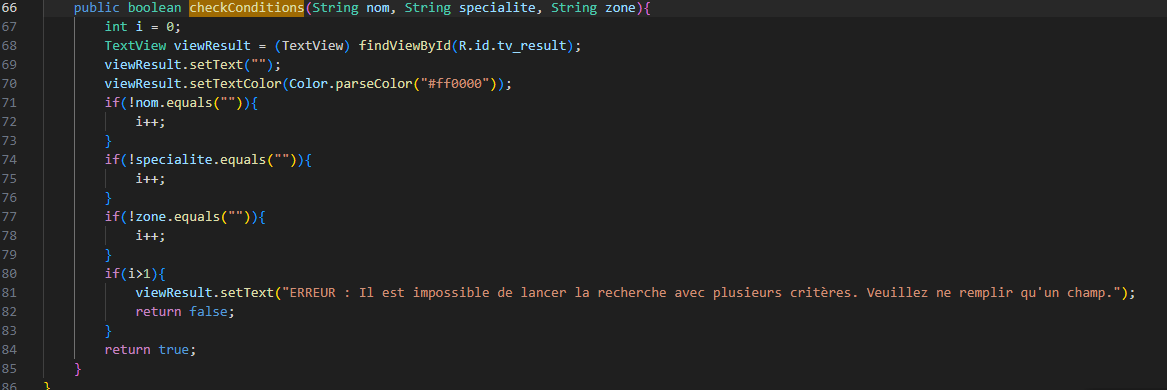Click the "int i = 0;" declaration

(142, 27)
